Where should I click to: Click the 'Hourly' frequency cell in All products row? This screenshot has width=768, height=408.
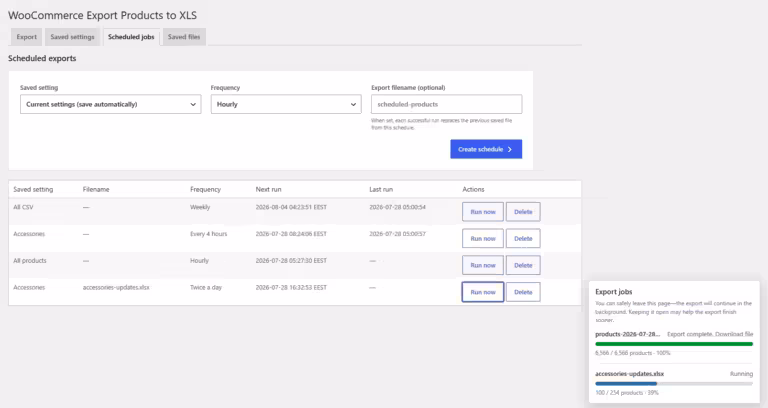199,261
